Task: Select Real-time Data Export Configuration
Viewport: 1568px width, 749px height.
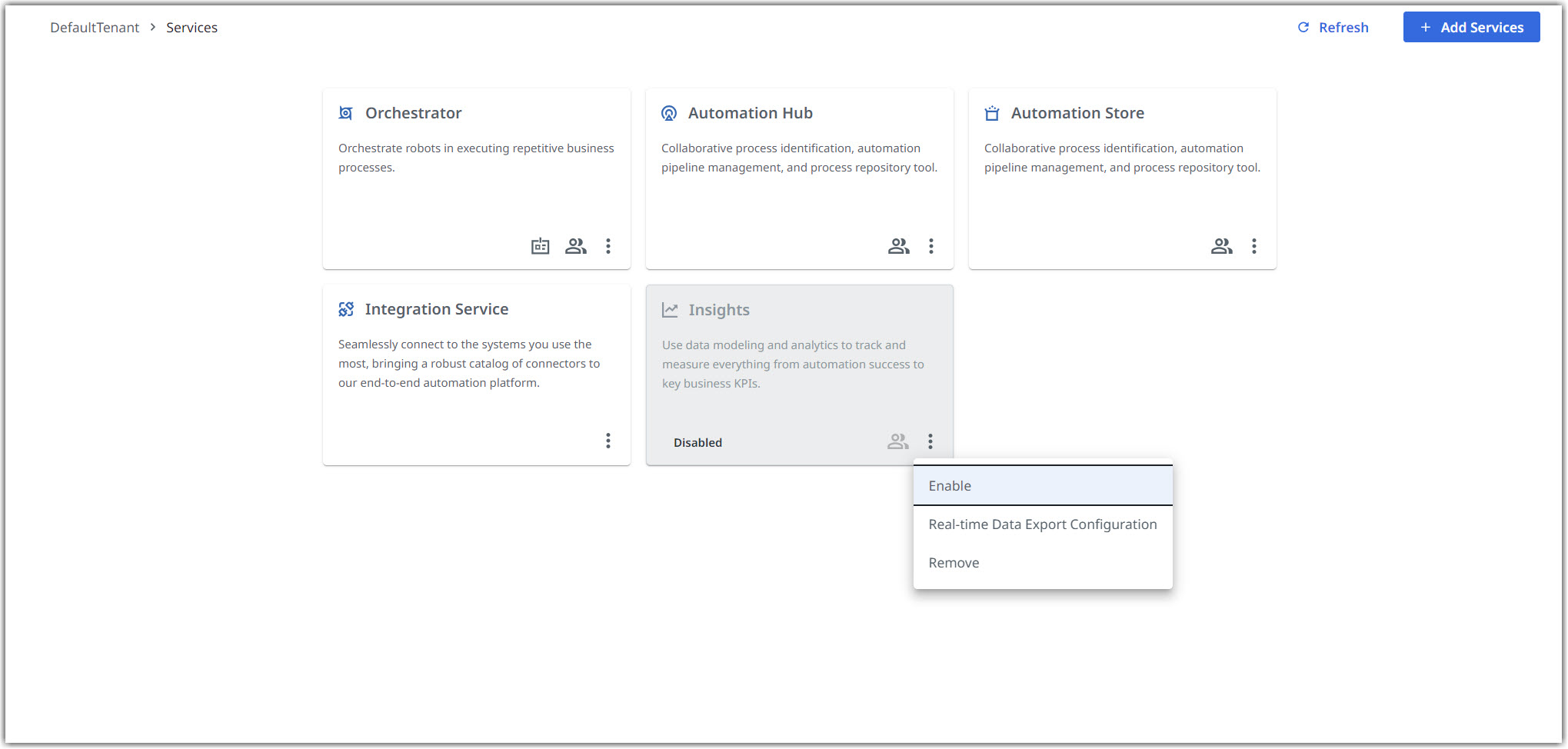Action: point(1043,524)
